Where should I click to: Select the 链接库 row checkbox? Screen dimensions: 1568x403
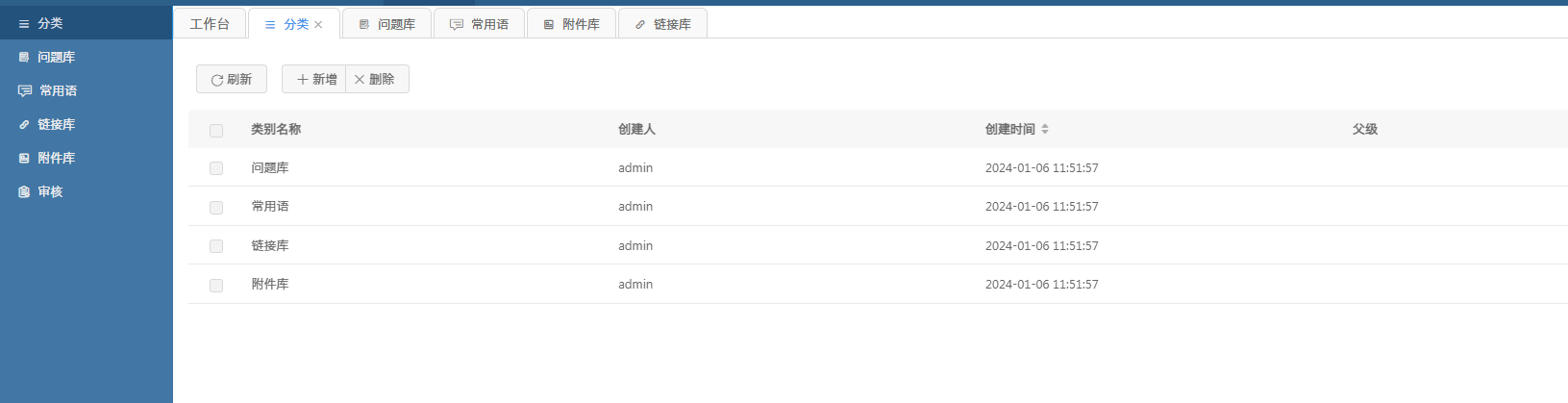click(x=216, y=246)
